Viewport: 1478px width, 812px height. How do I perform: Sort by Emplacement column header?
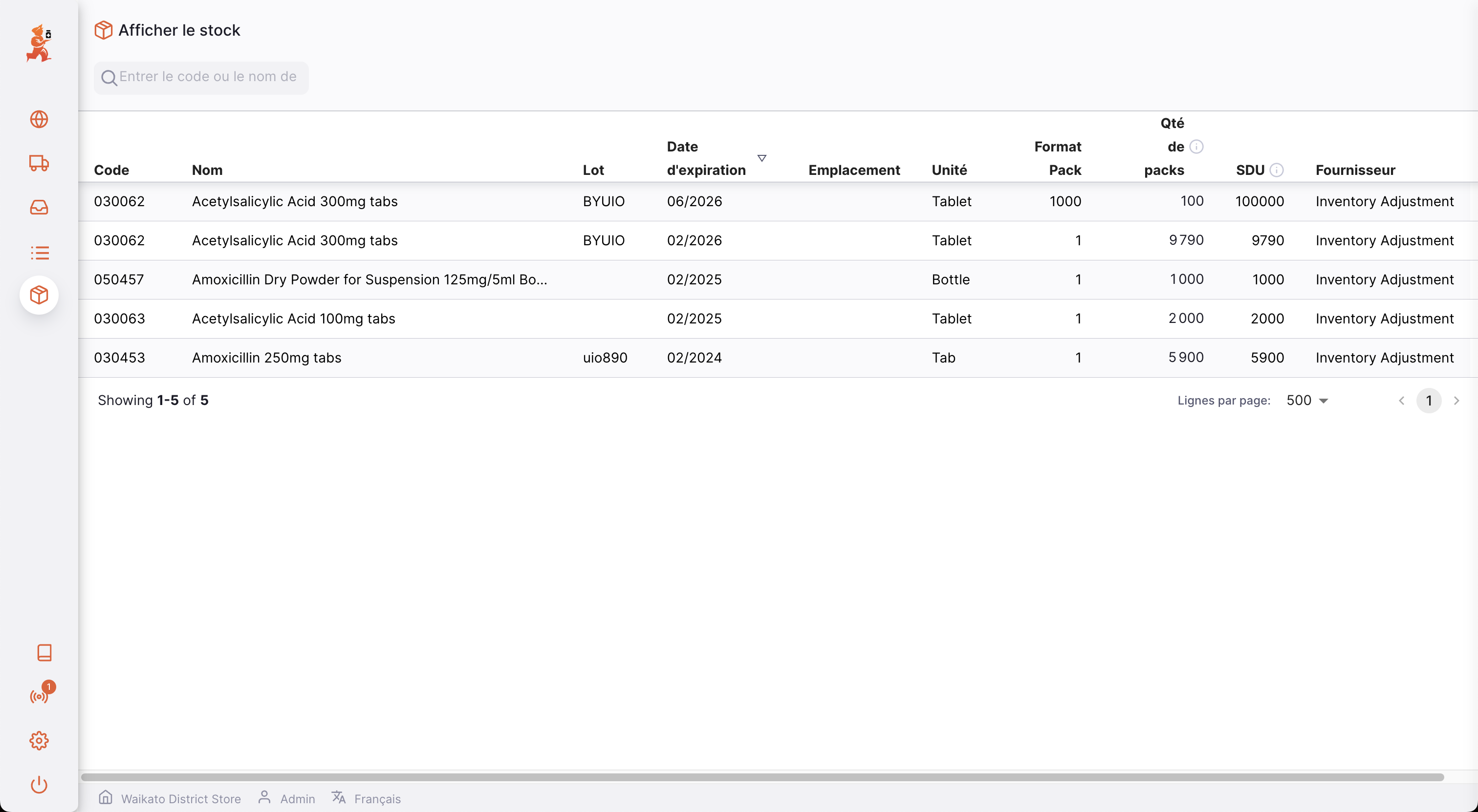(854, 170)
